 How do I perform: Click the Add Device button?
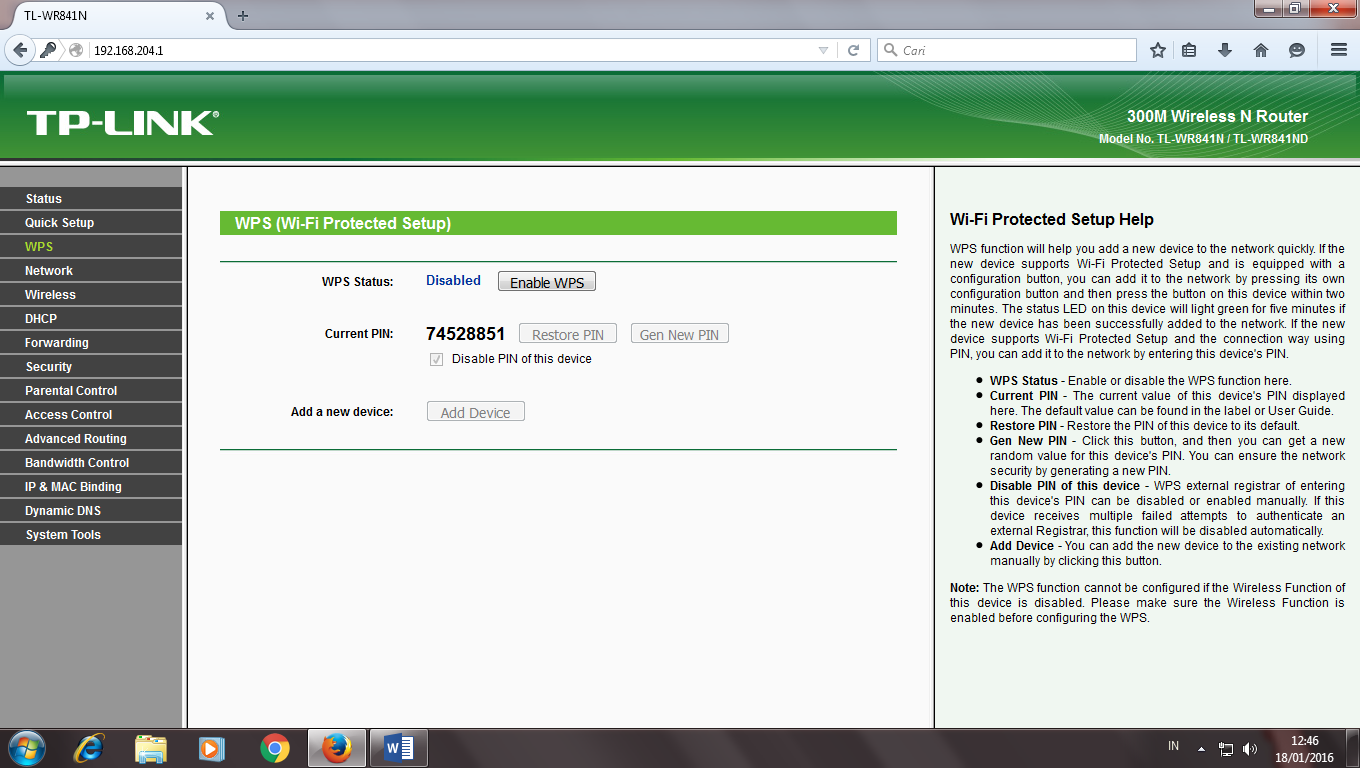click(x=476, y=412)
